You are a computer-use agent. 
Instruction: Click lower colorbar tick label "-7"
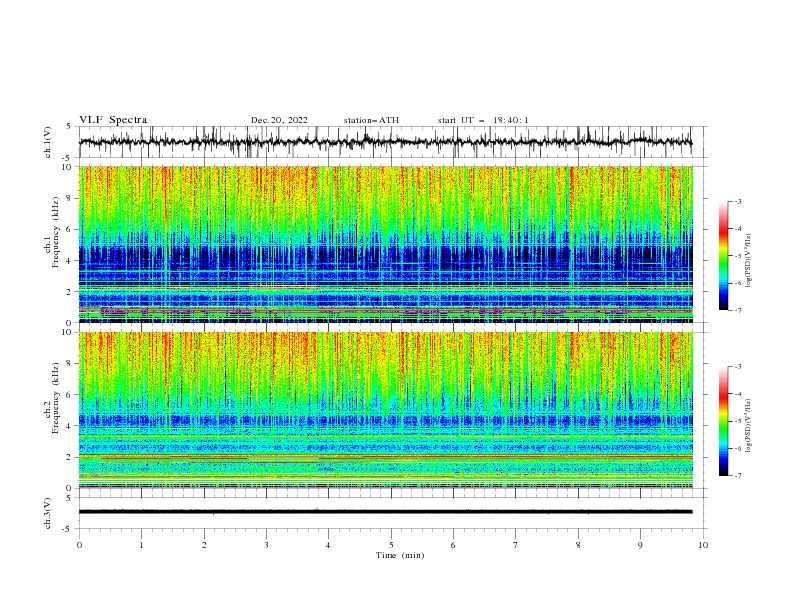(x=737, y=476)
